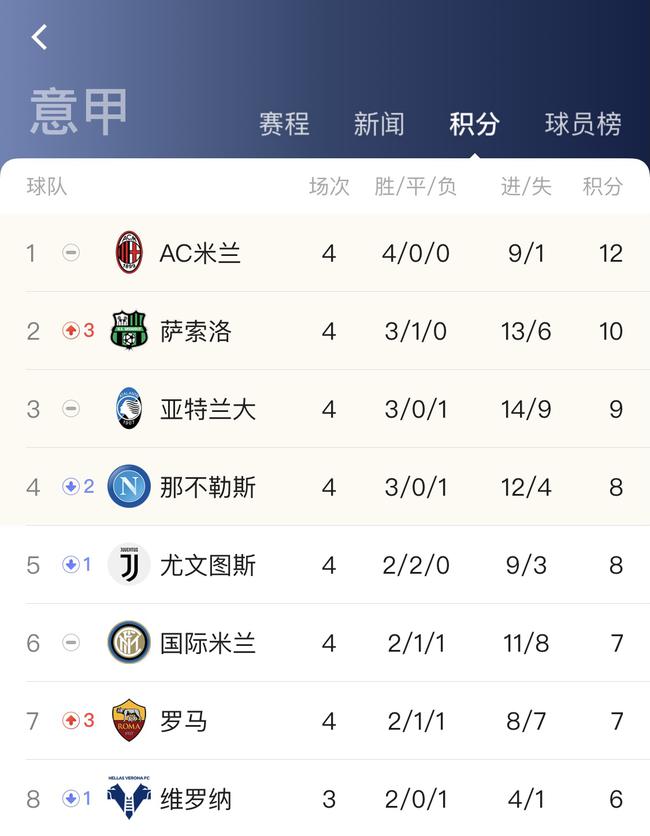Select the 积分 tab
Screen dimensions: 650x836
474,124
